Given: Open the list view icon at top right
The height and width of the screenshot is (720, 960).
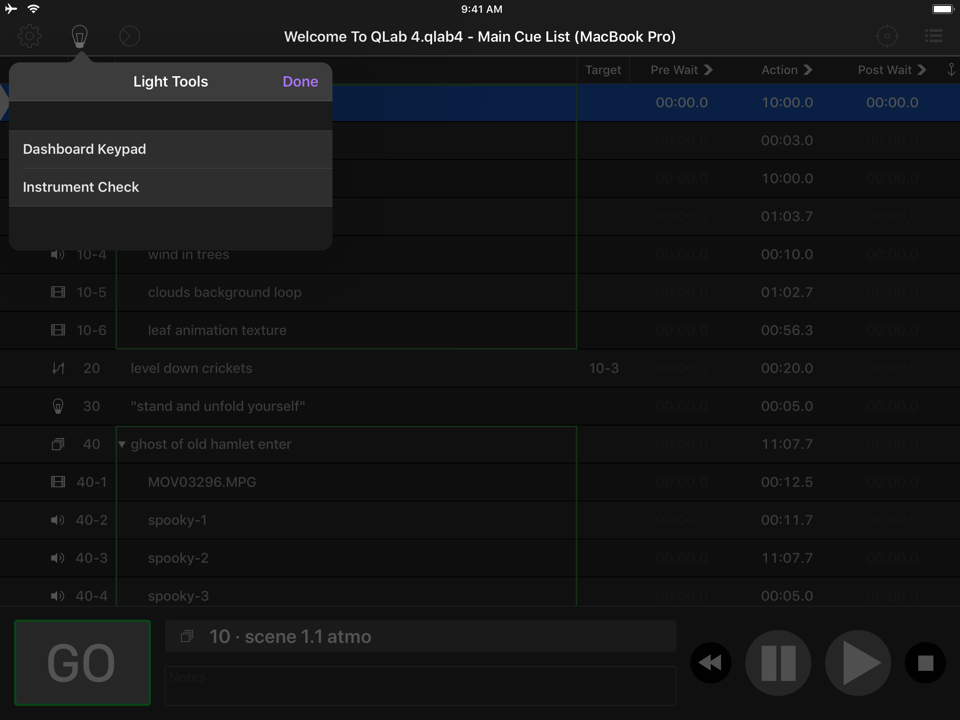Looking at the screenshot, I should pyautogui.click(x=933, y=37).
